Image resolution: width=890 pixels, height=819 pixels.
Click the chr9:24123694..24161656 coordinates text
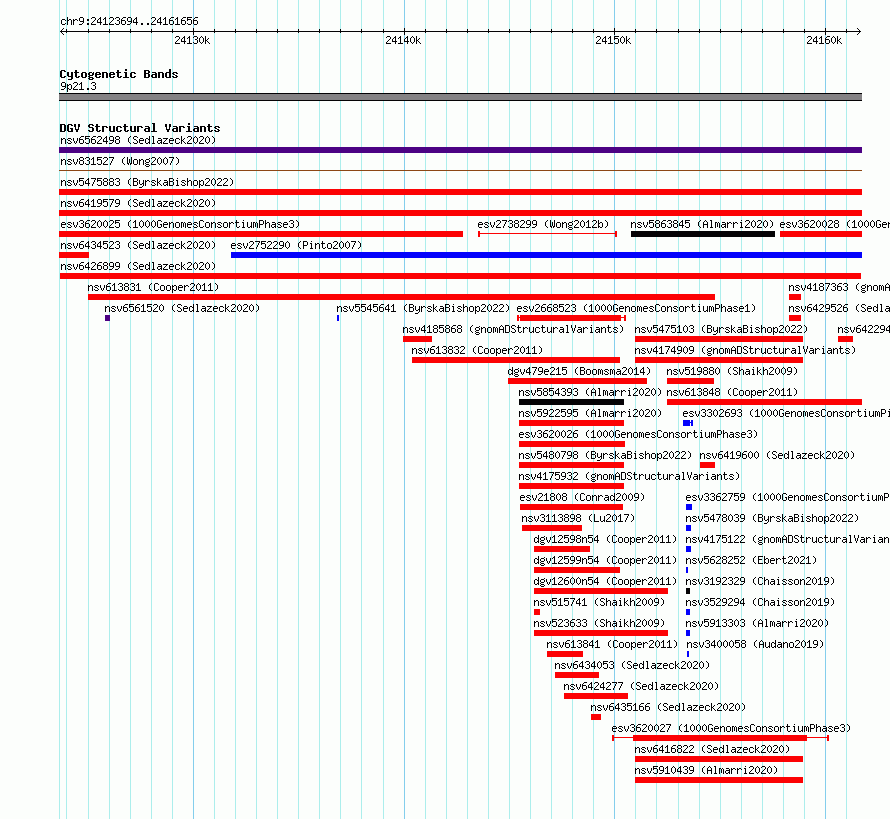[129, 22]
